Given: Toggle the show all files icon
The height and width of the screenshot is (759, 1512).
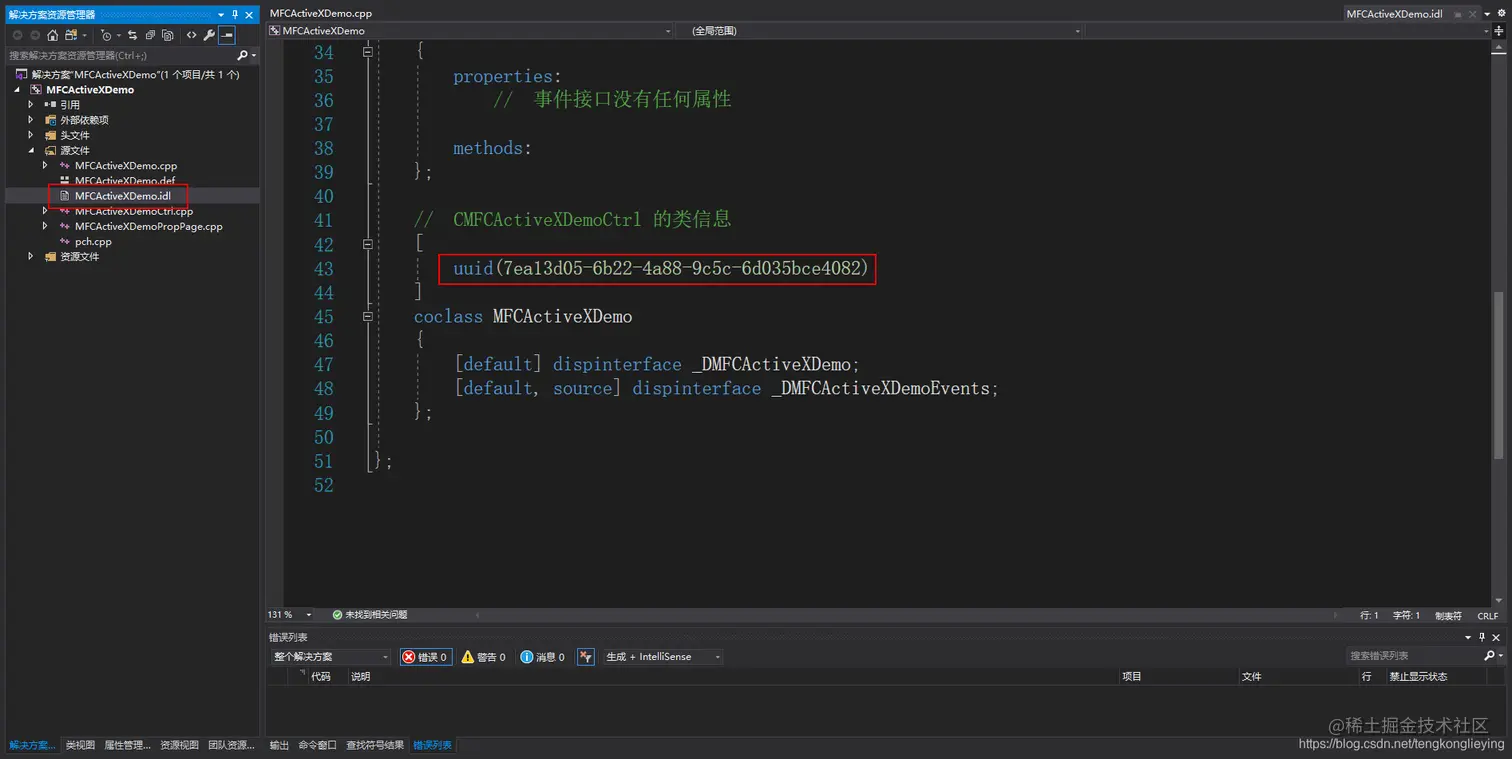Looking at the screenshot, I should pyautogui.click(x=168, y=35).
